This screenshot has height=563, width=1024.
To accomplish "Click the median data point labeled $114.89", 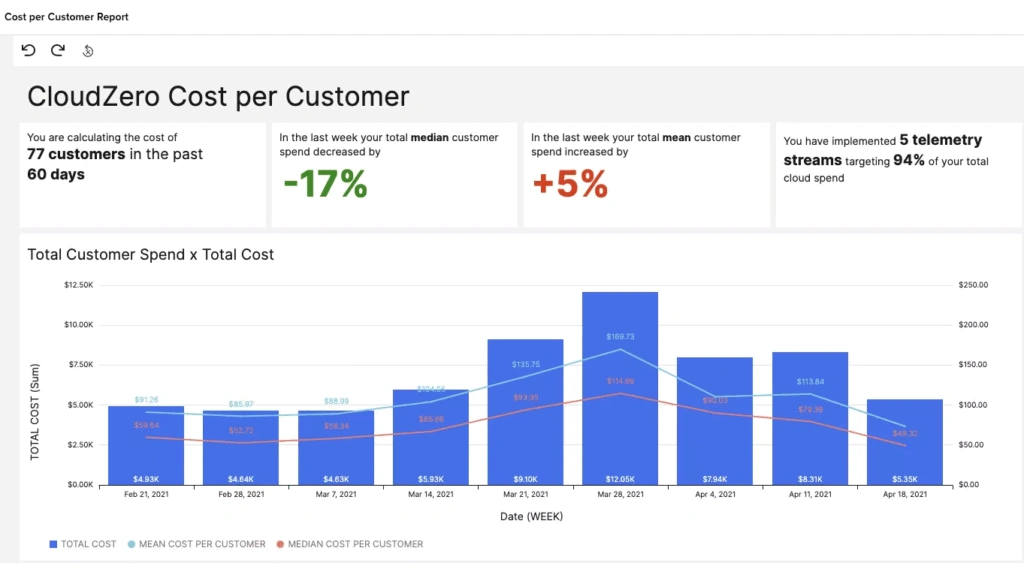I will 620,393.
